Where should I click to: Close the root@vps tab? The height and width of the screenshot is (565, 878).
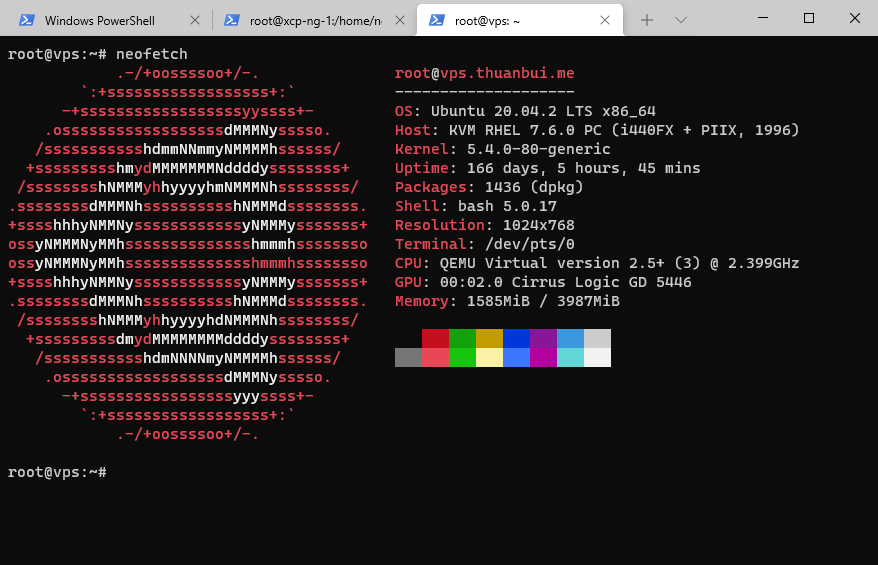[605, 20]
